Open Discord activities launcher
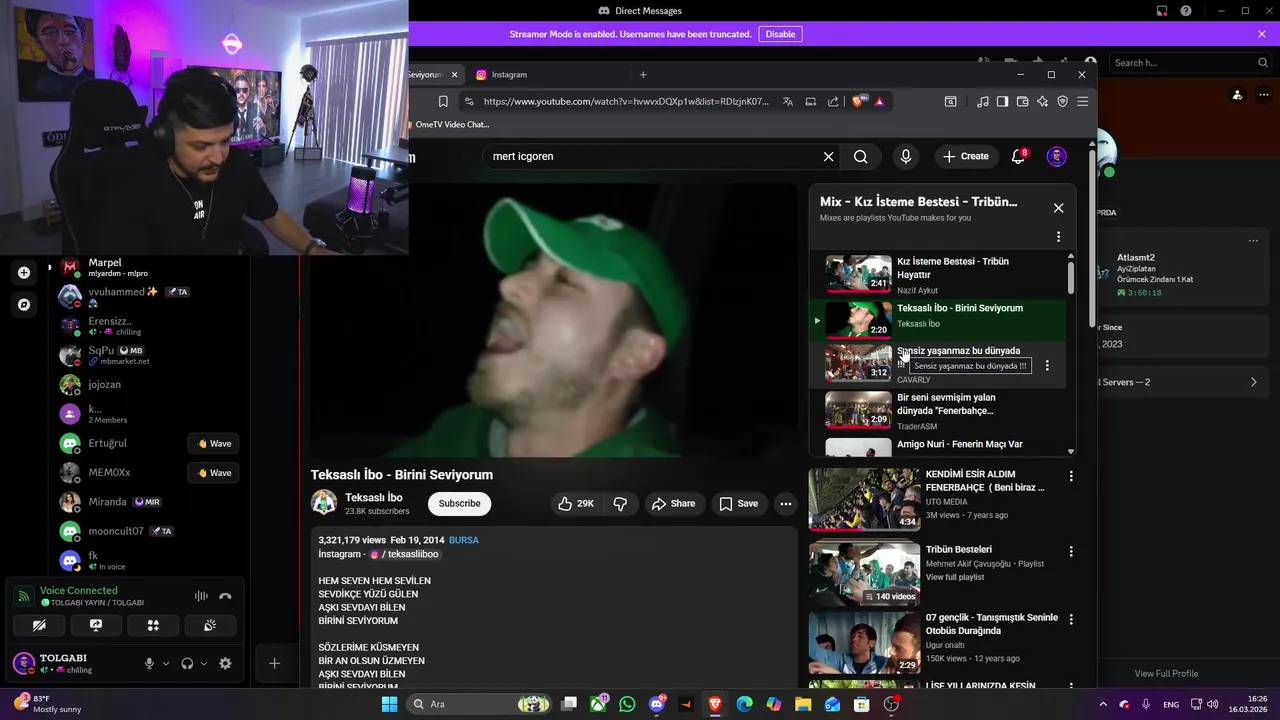 (153, 625)
